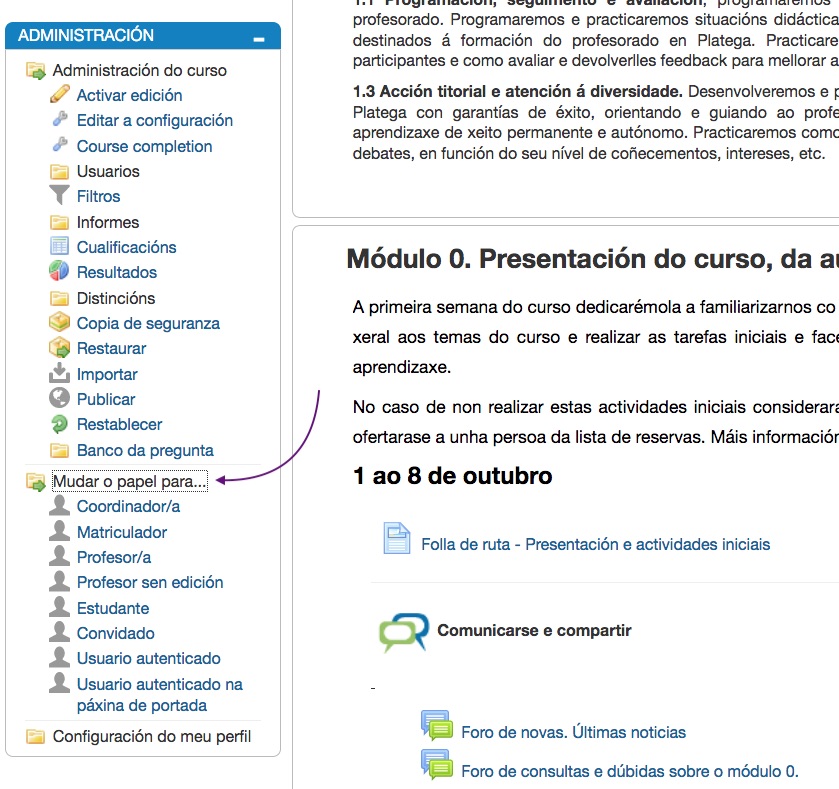The width and height of the screenshot is (839, 789).
Task: Collapse the Administración block with minus button
Action: click(x=259, y=38)
